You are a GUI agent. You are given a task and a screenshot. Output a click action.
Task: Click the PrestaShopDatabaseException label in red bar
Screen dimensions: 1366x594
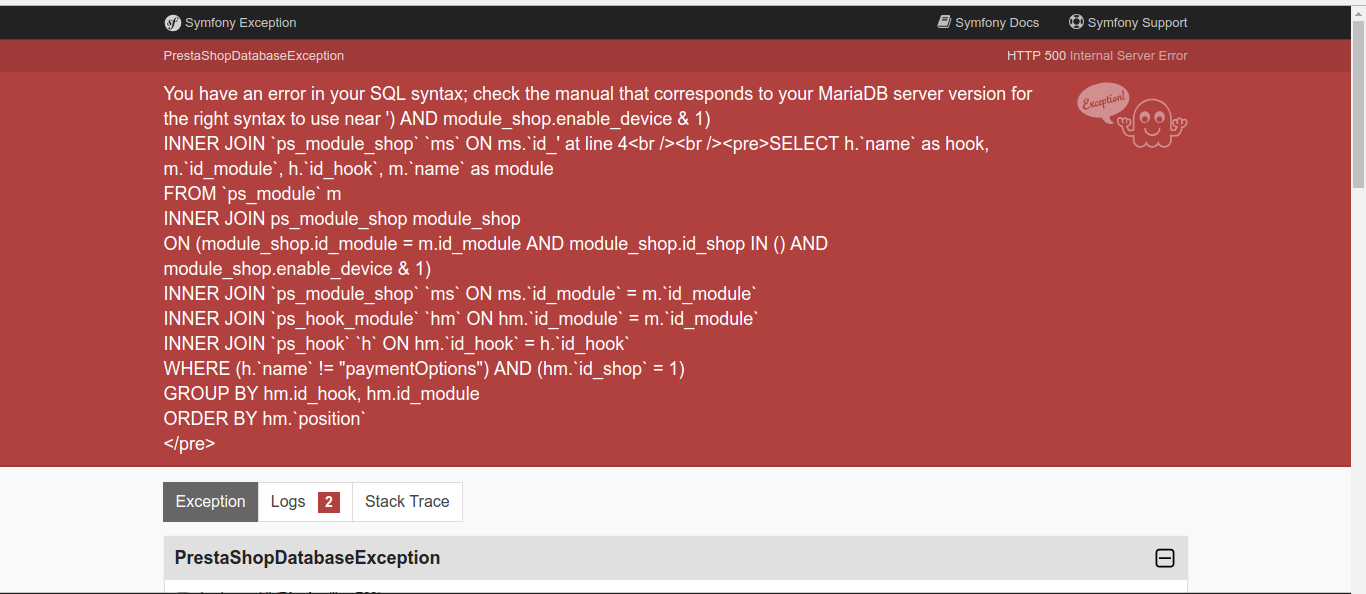click(x=253, y=56)
